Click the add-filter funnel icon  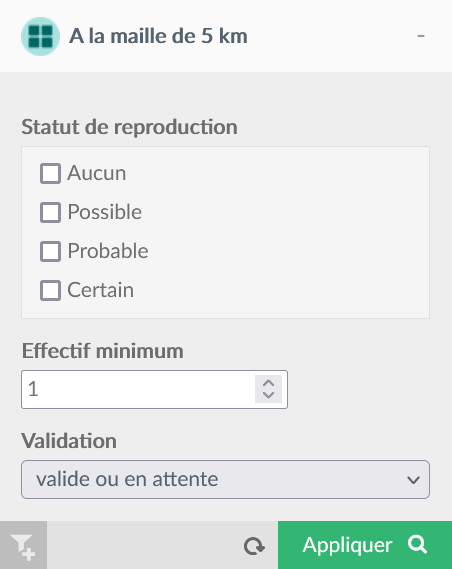(23, 545)
